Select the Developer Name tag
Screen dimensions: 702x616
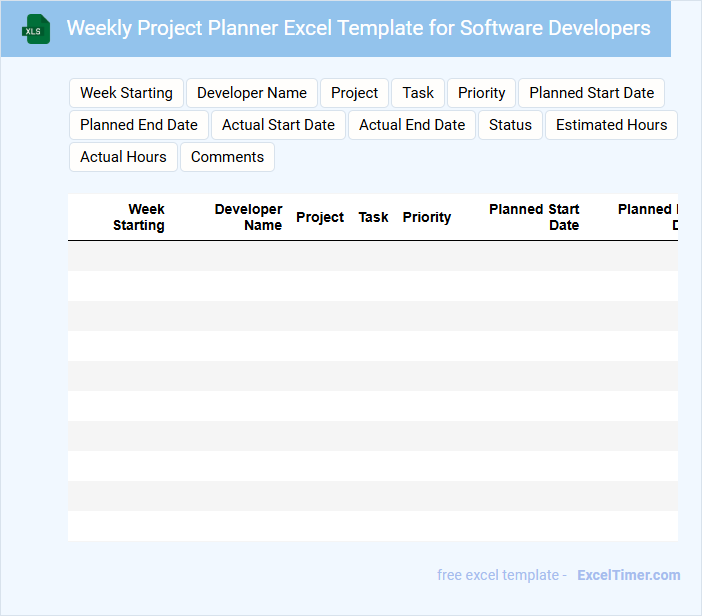pos(252,93)
